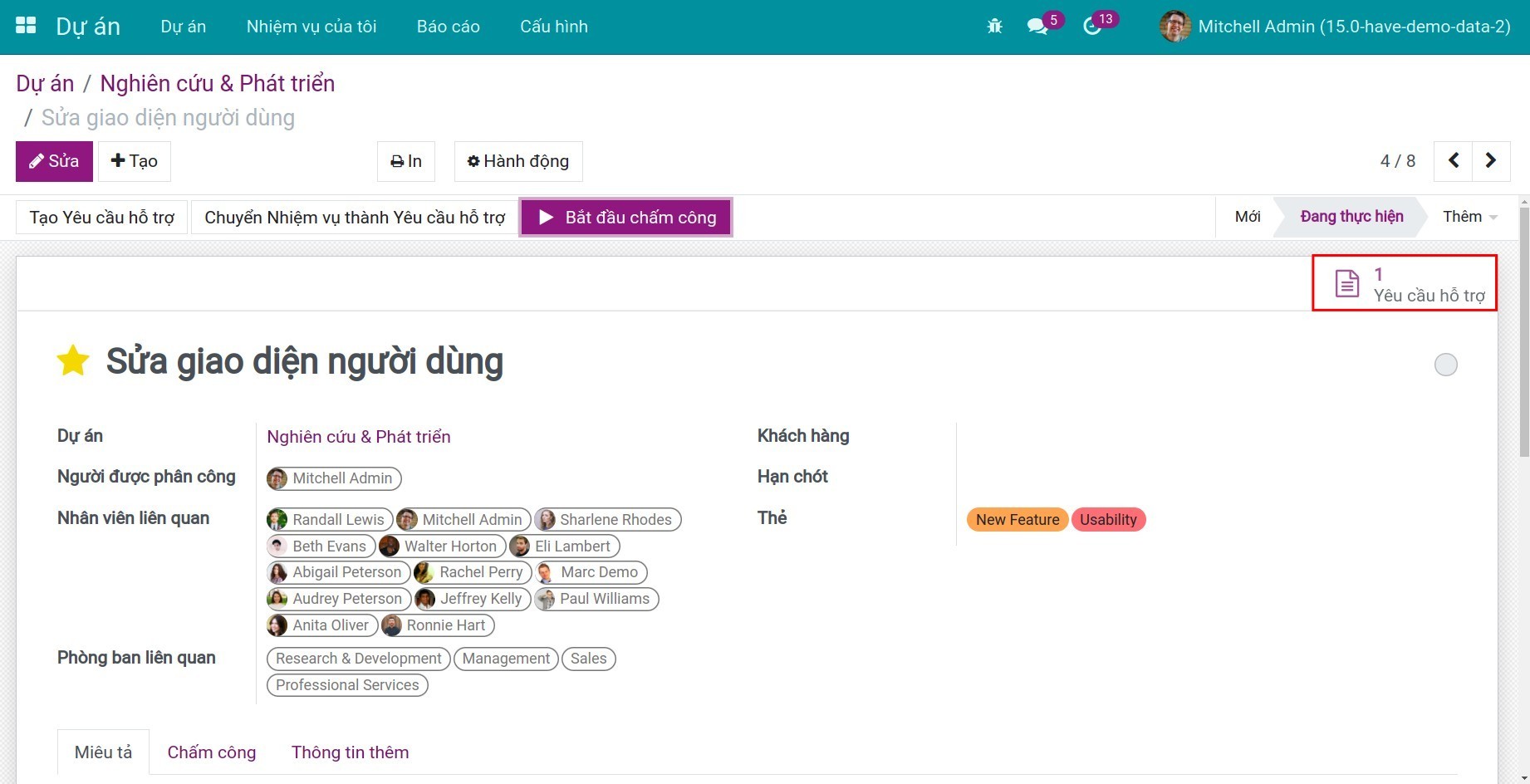Image resolution: width=1530 pixels, height=784 pixels.
Task: Go to the next record arrow
Action: click(1491, 161)
